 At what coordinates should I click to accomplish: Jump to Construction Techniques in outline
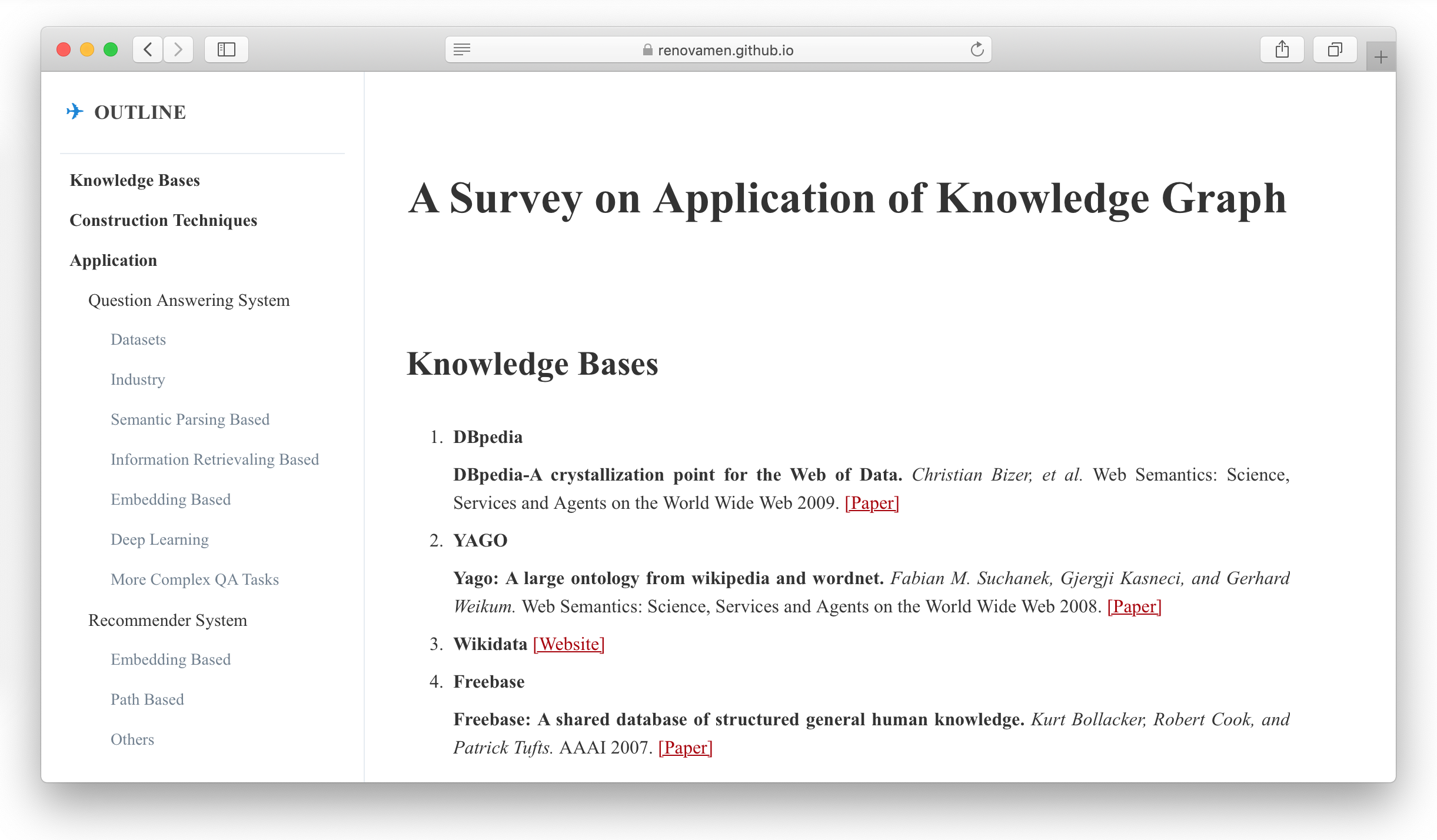pos(164,220)
